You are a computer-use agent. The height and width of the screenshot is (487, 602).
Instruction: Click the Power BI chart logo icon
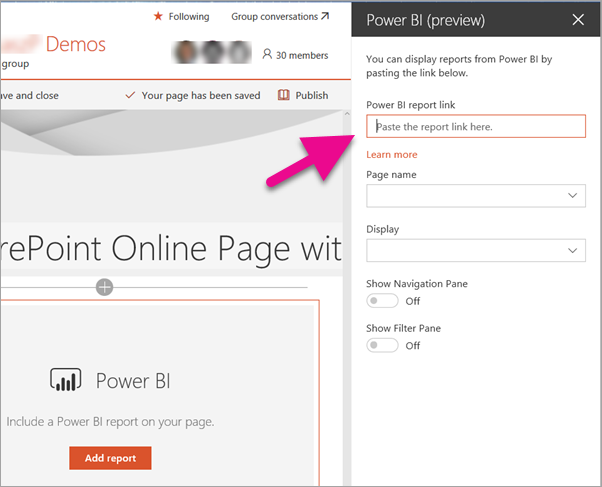click(x=66, y=379)
